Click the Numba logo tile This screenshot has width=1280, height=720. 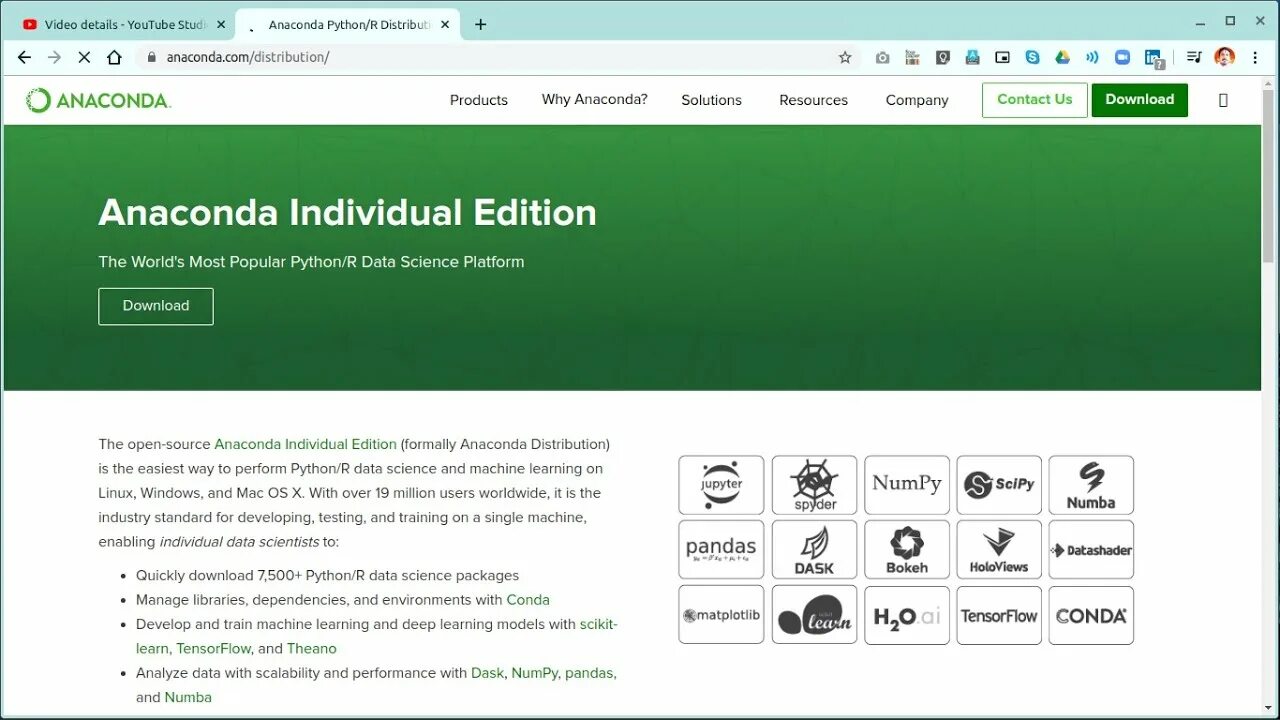point(1091,485)
